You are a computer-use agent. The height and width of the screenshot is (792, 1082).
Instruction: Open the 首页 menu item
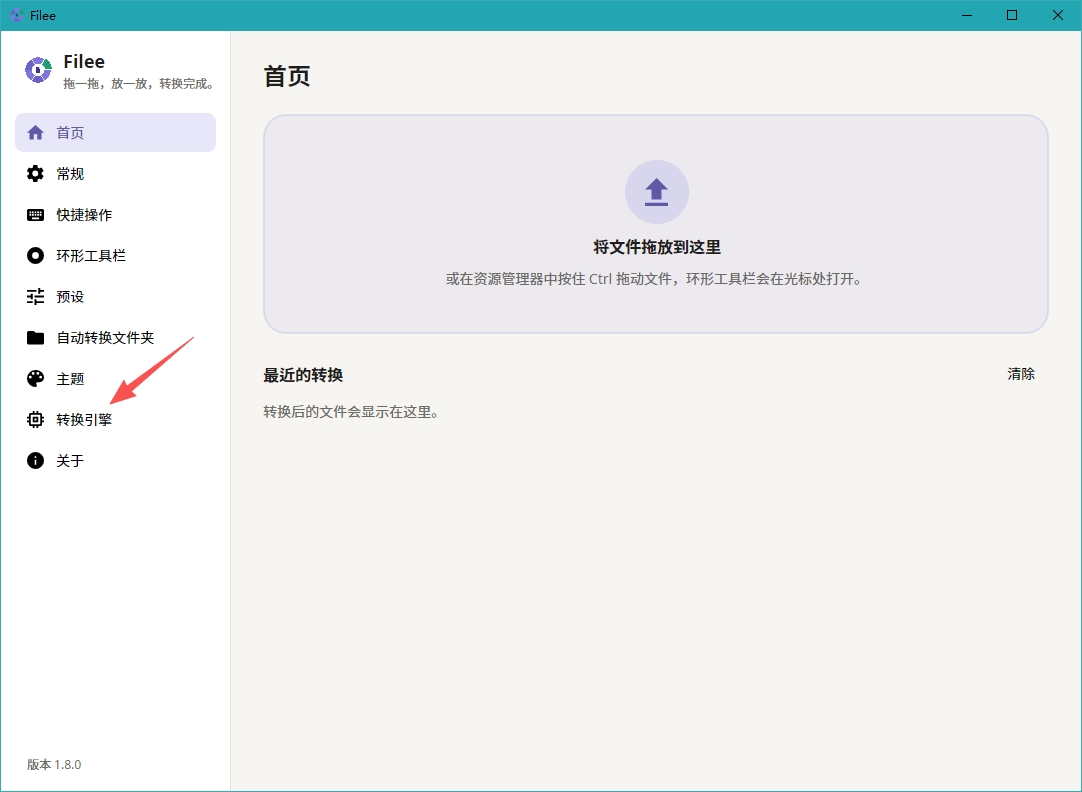tap(115, 132)
